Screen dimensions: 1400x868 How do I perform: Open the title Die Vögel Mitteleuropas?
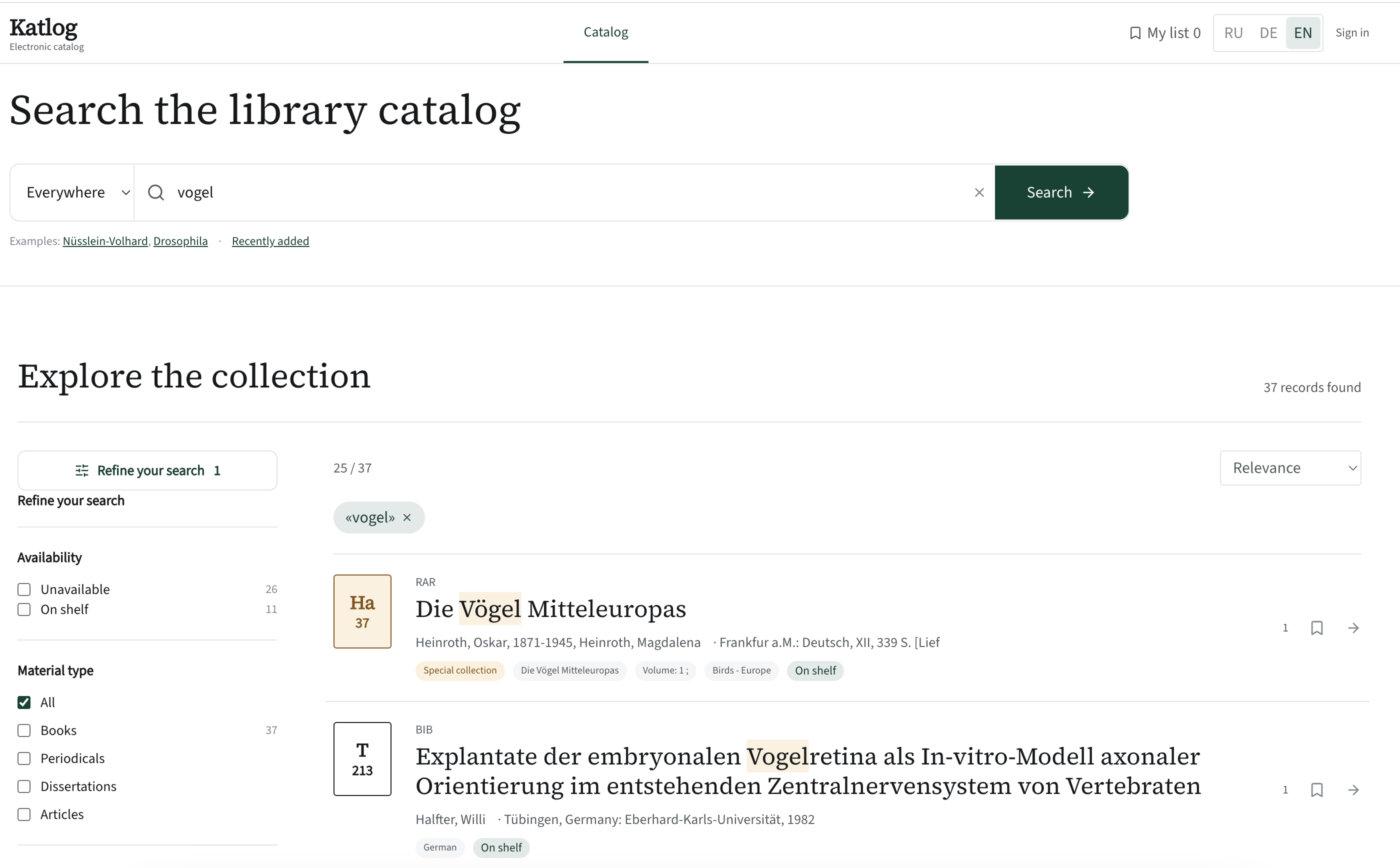pos(550,609)
